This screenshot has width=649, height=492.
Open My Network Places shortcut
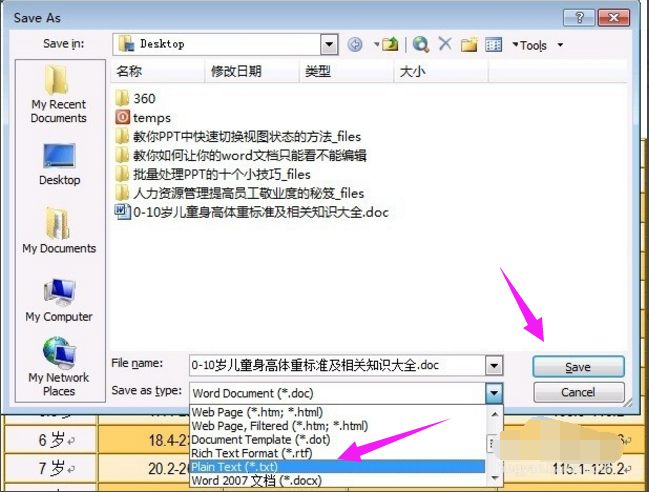point(59,367)
